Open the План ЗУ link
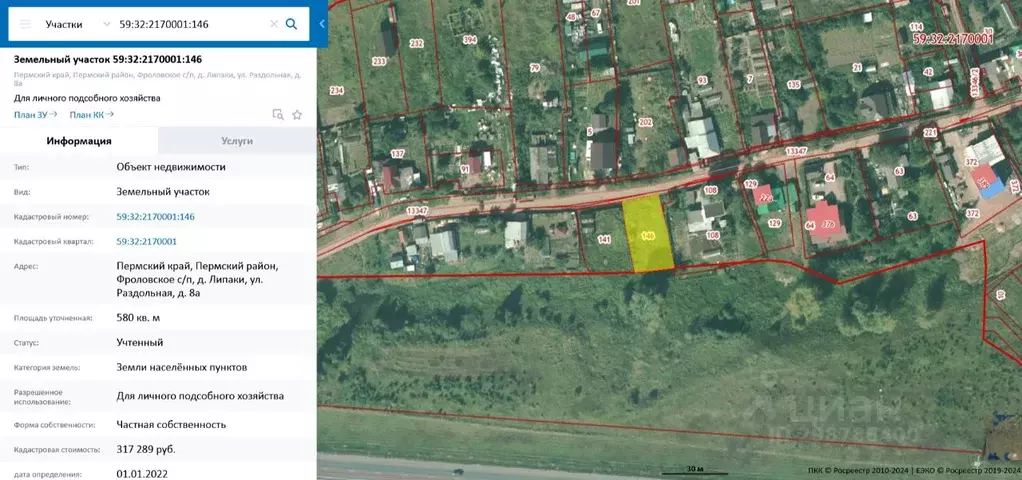Image resolution: width=1022 pixels, height=480 pixels. click(x=36, y=115)
